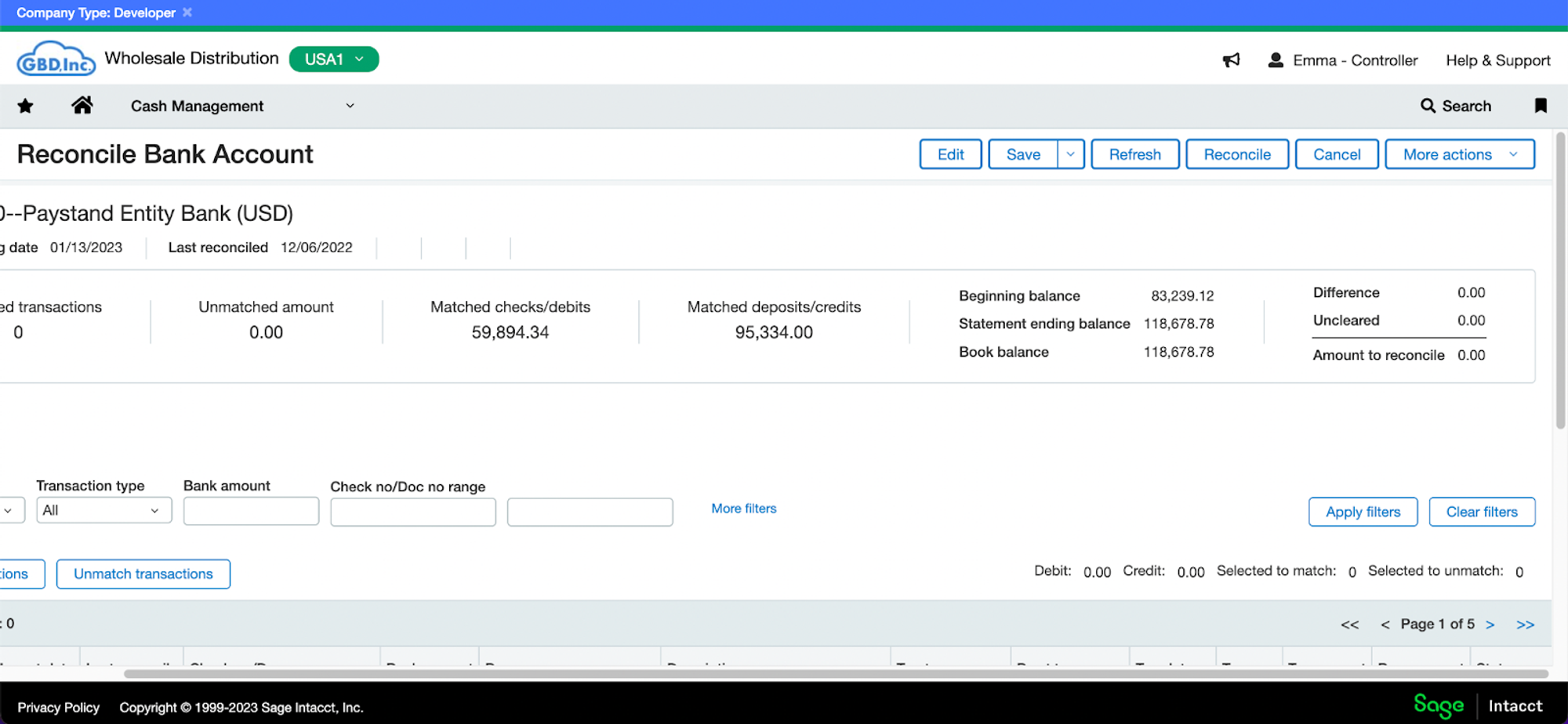The height and width of the screenshot is (724, 1568).
Task: Click the bookmark icon in the toolbar
Action: pos(1540,106)
